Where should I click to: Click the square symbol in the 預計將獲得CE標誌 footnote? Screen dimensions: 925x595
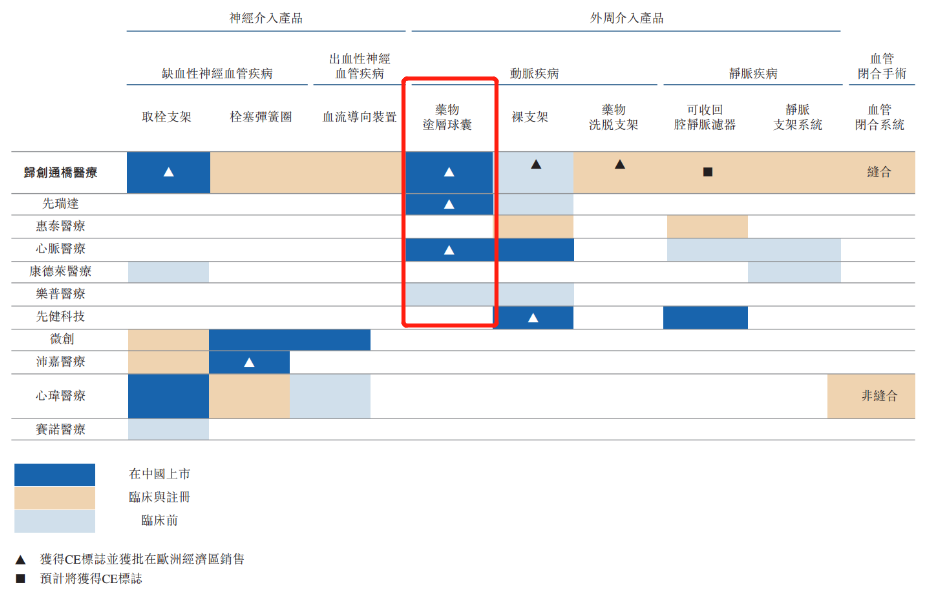tap(20, 578)
